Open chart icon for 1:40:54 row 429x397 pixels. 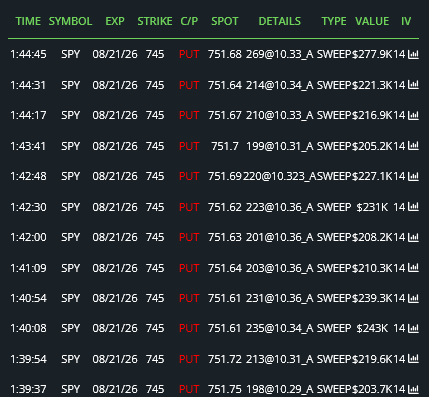[413, 298]
